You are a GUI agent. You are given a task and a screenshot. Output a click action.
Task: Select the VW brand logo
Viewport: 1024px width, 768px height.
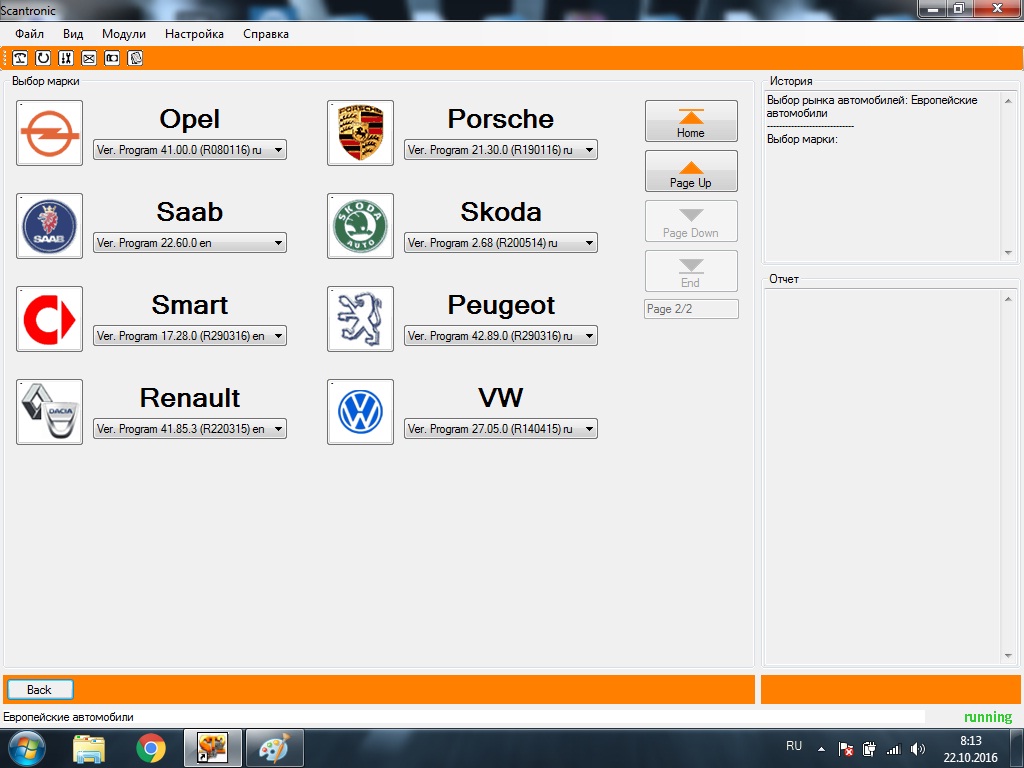[x=360, y=412]
